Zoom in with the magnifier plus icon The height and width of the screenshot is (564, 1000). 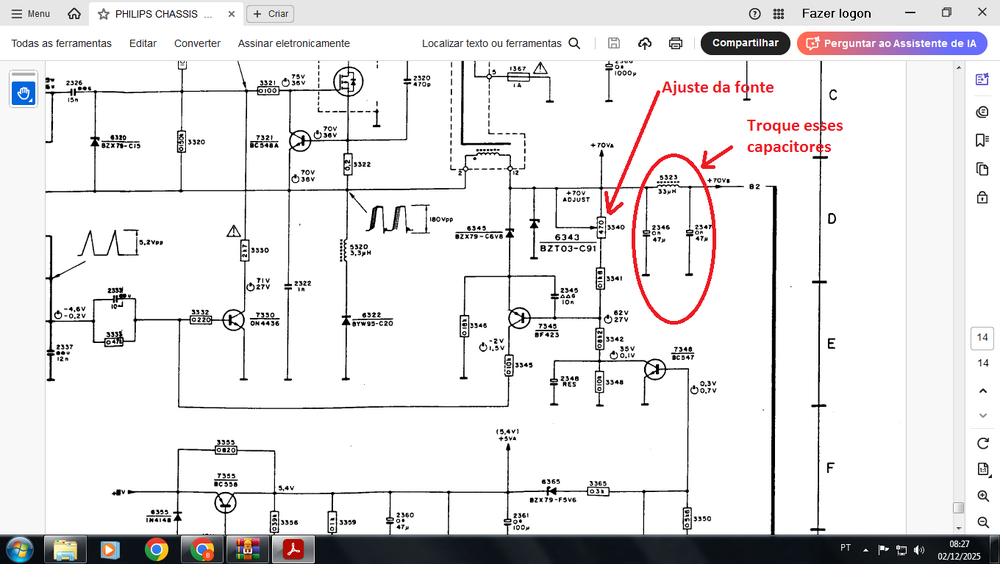coord(982,495)
